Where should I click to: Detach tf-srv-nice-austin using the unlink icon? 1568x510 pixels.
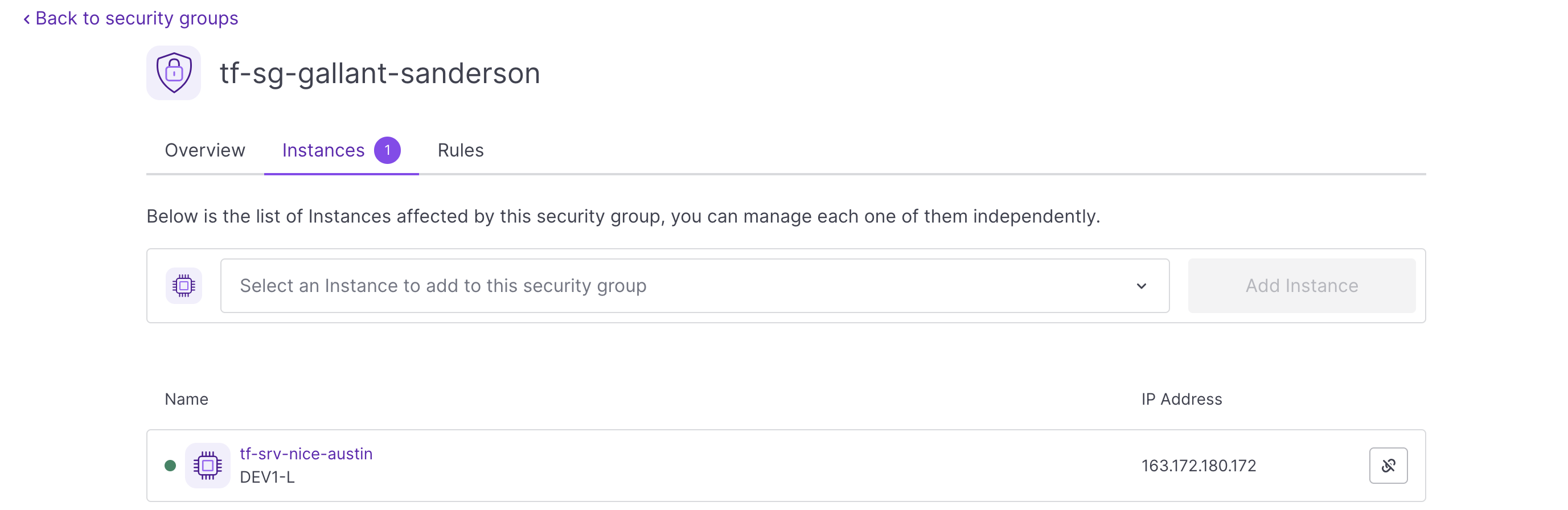click(x=1388, y=466)
